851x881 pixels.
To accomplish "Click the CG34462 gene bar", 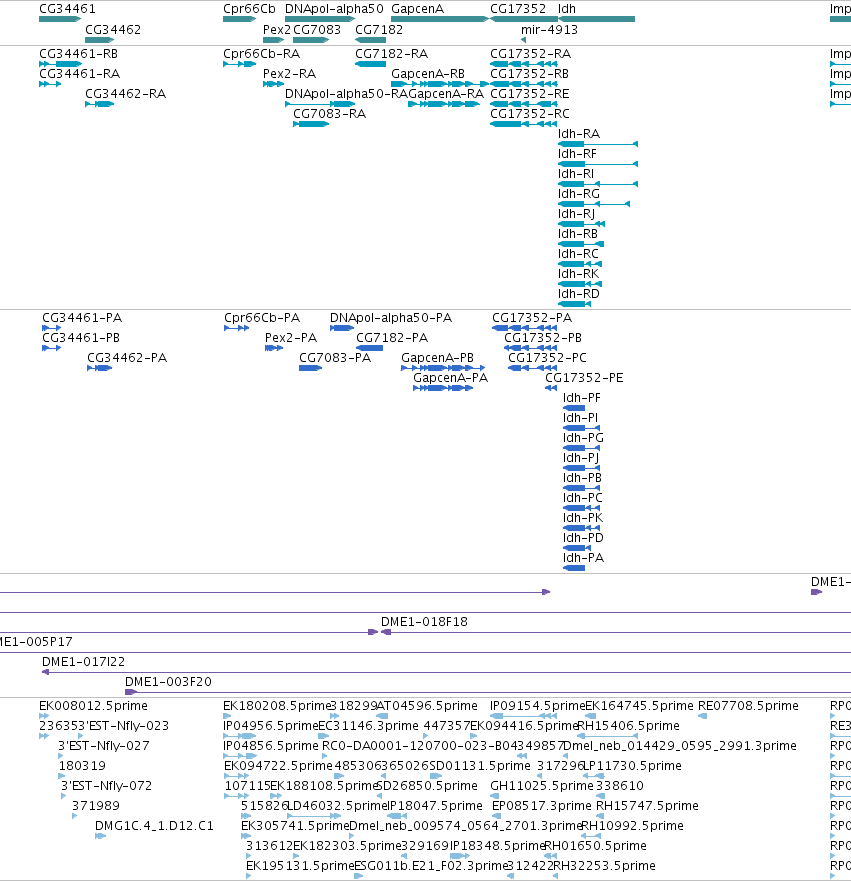I will (99, 40).
